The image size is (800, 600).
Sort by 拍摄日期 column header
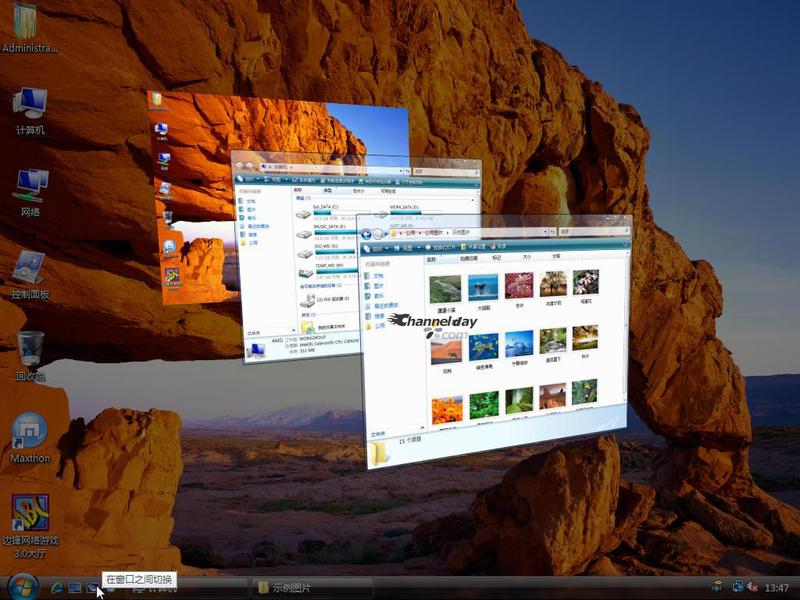tap(469, 258)
